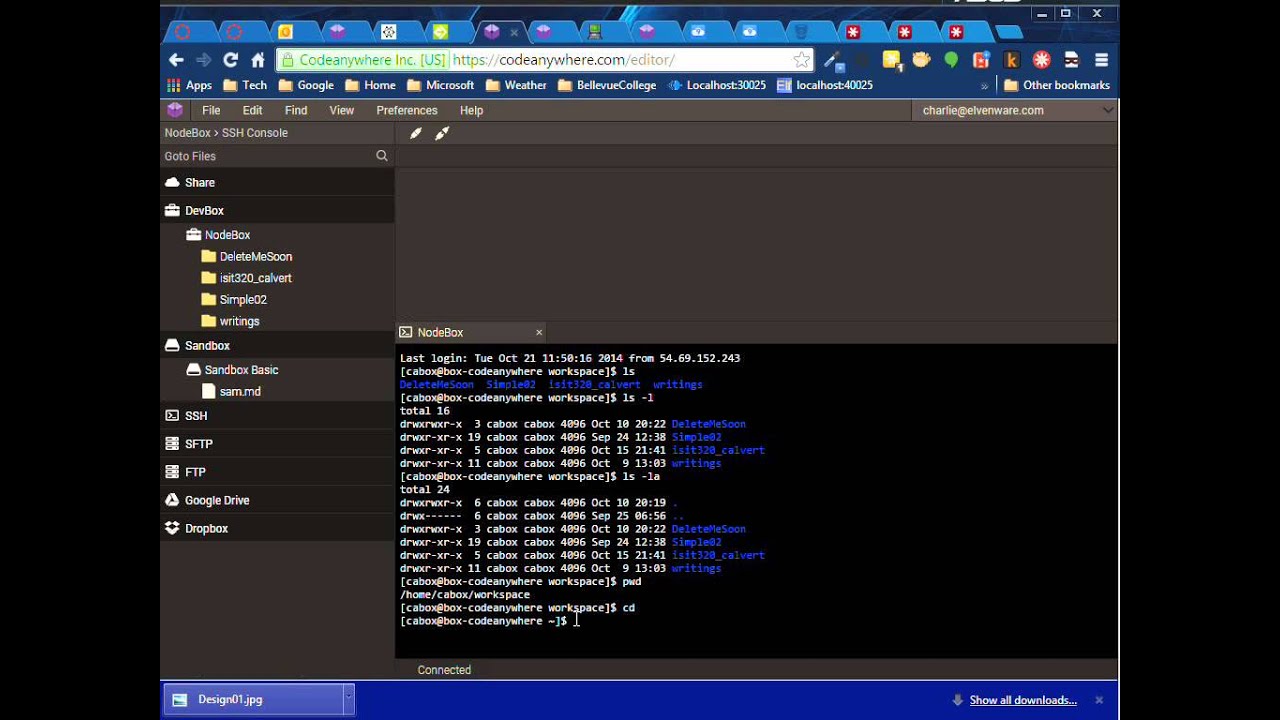This screenshot has width=1280, height=720.
Task: Open the View menu
Action: 342,110
